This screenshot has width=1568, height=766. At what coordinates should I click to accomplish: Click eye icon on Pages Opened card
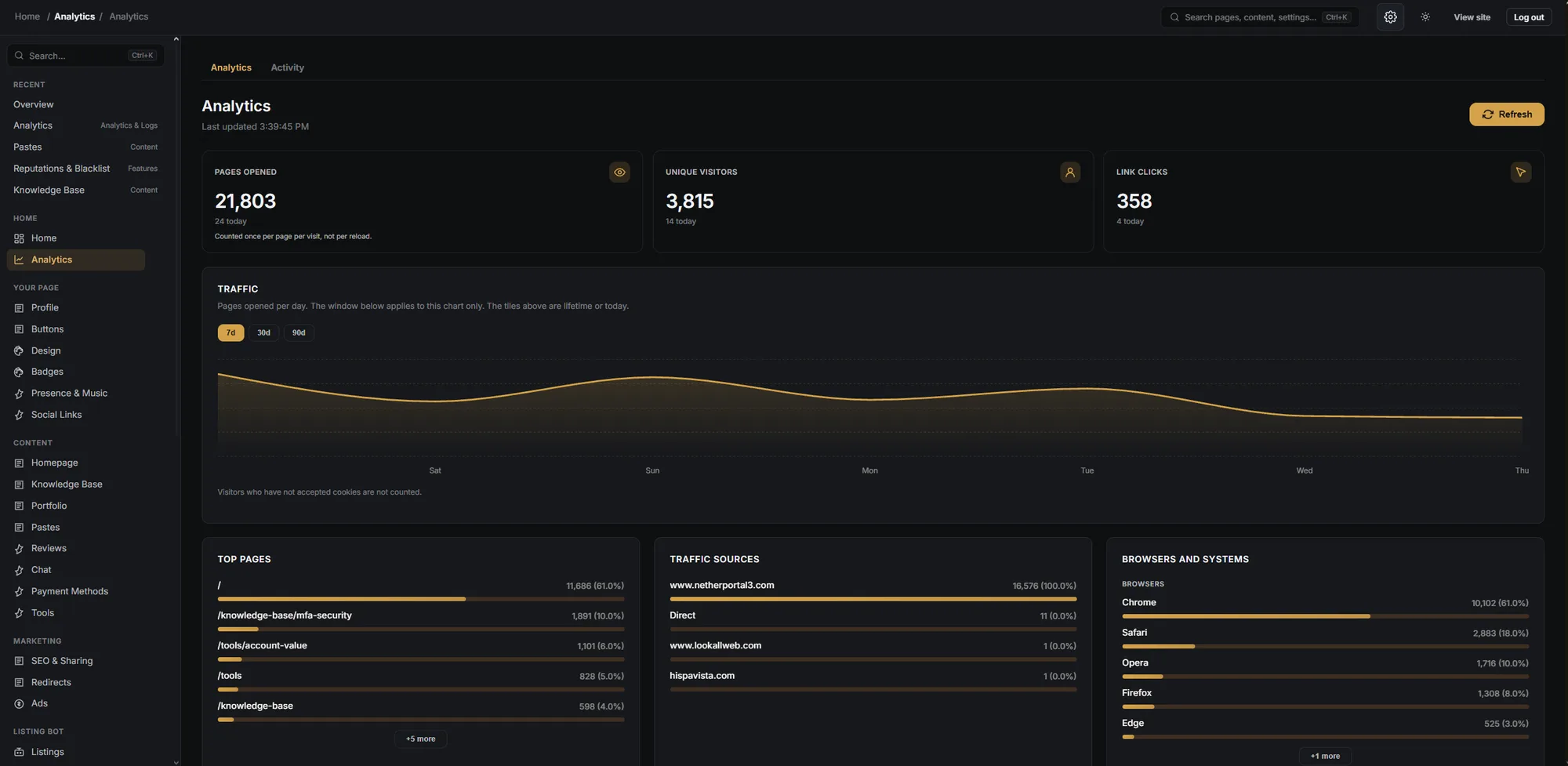tap(619, 172)
